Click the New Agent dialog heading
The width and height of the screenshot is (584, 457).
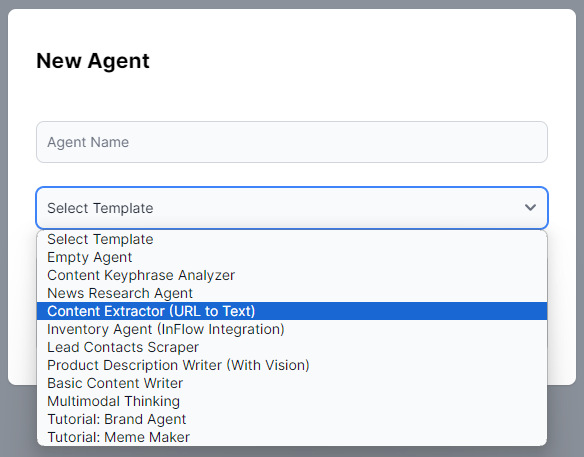(x=93, y=61)
